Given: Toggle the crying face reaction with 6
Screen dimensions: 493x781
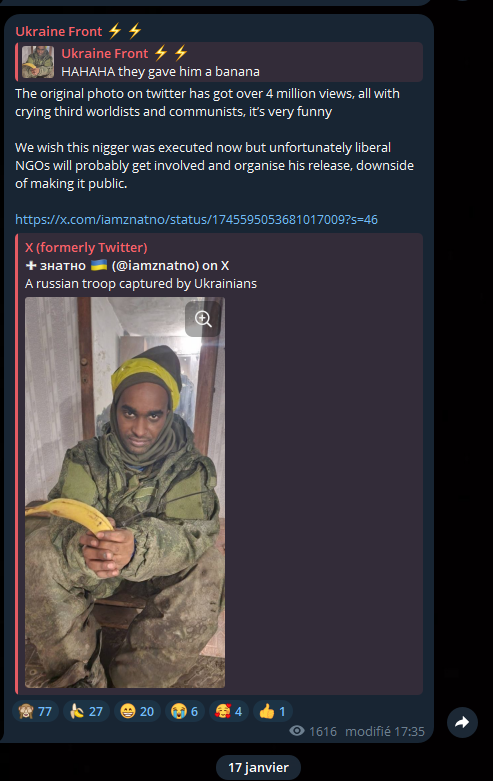Looking at the screenshot, I should (184, 711).
